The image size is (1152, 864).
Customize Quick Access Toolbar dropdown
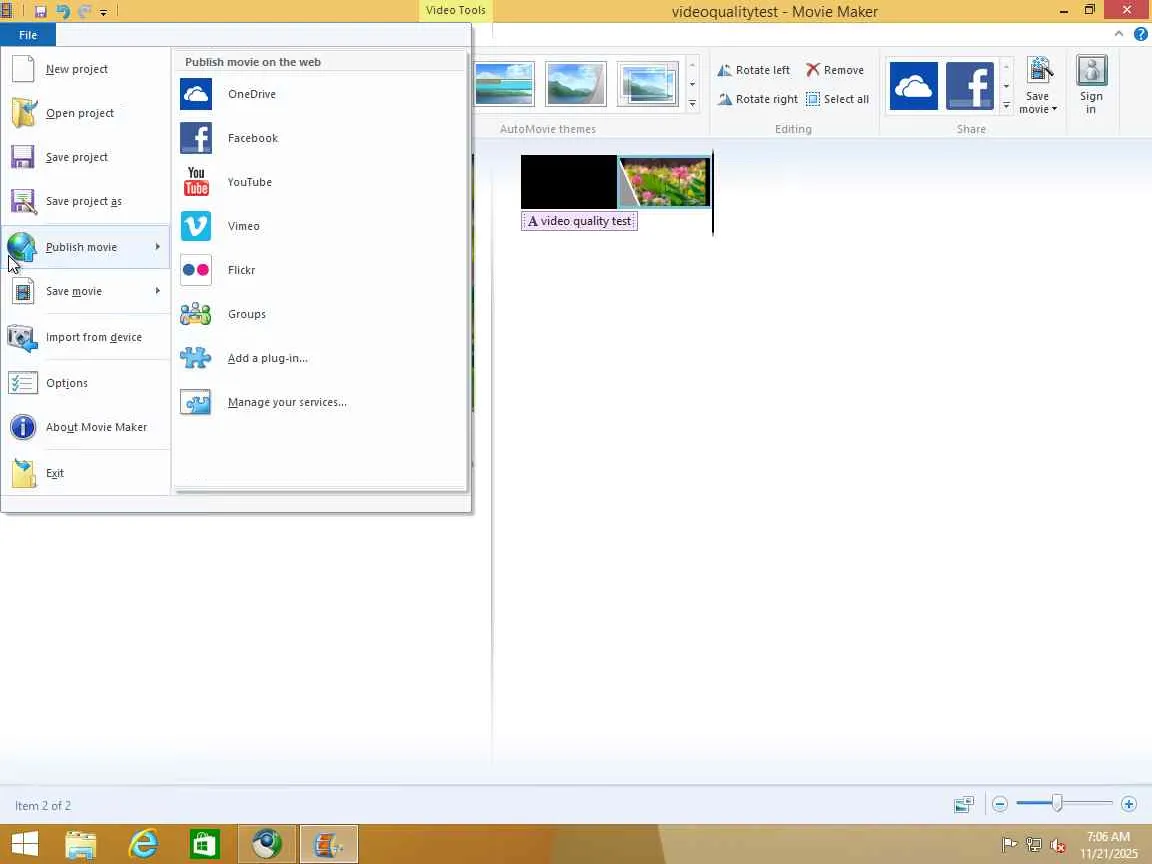104,12
